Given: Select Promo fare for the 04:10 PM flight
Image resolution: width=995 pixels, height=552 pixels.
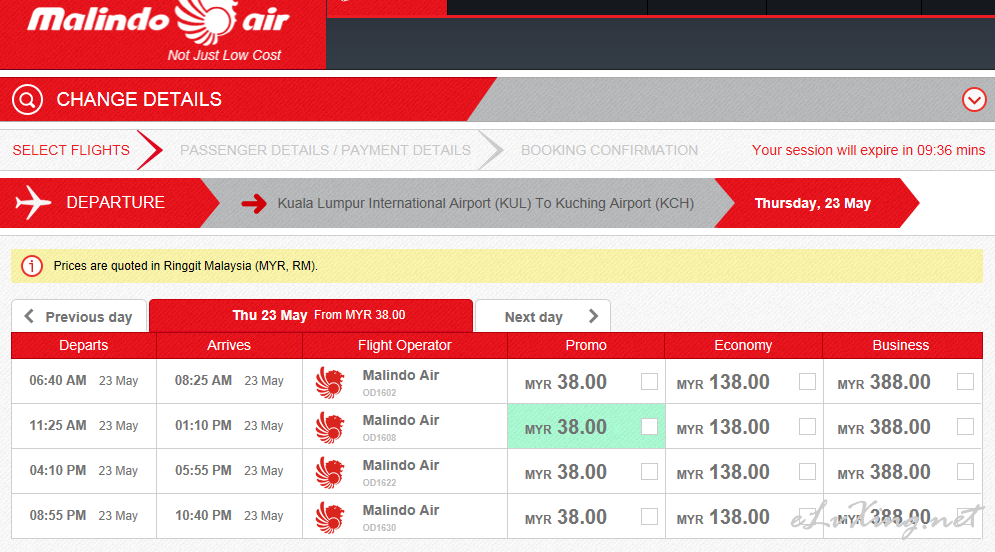Looking at the screenshot, I should 649,471.
